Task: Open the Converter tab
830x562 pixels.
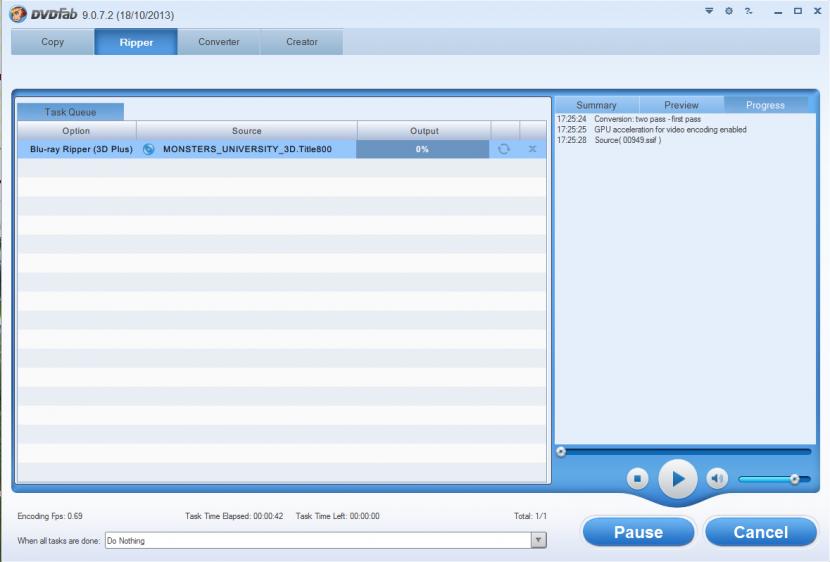Action: [x=219, y=42]
